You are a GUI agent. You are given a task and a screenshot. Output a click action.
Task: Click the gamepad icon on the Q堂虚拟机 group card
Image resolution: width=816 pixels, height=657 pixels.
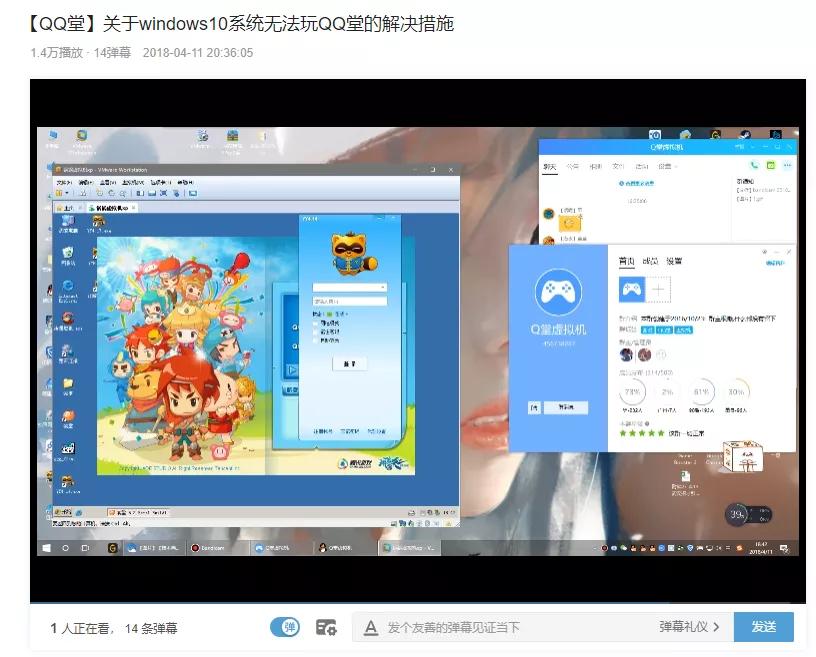point(557,291)
